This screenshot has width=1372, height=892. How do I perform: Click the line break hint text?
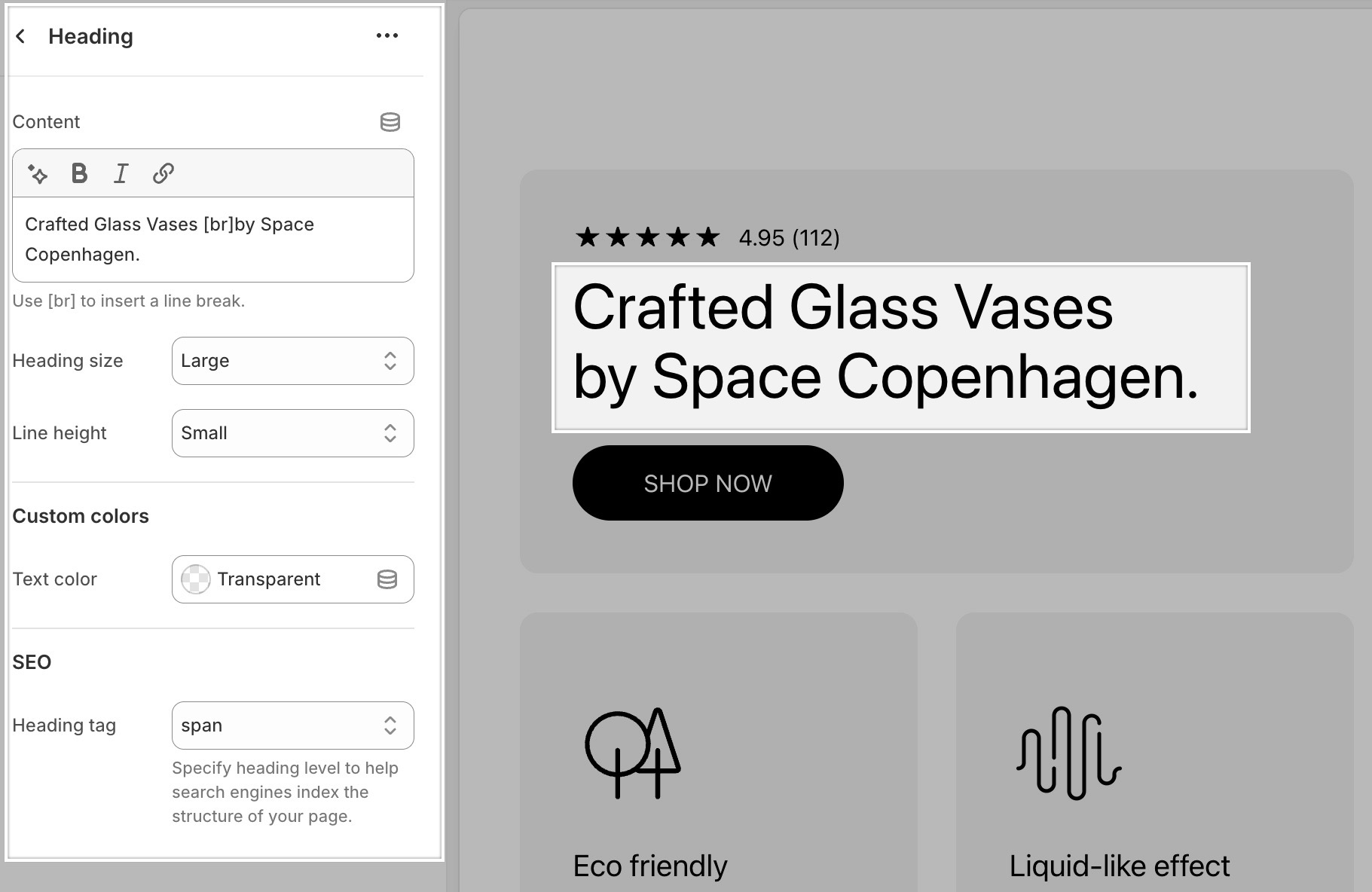[129, 301]
